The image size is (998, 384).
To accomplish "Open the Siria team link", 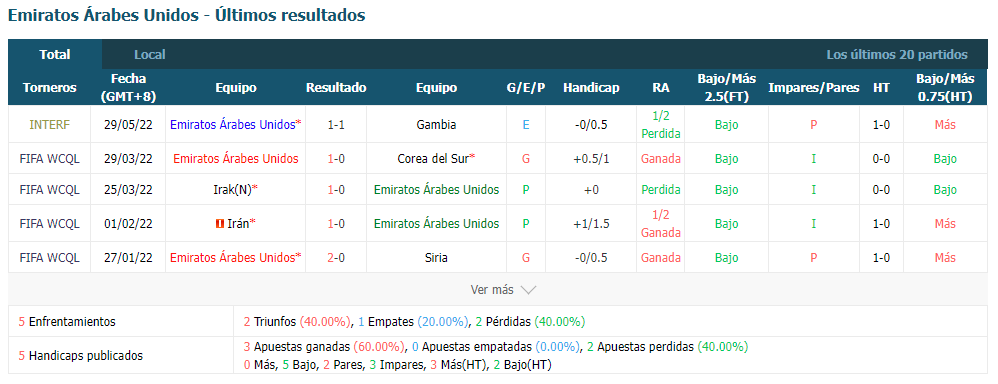I will tap(437, 258).
